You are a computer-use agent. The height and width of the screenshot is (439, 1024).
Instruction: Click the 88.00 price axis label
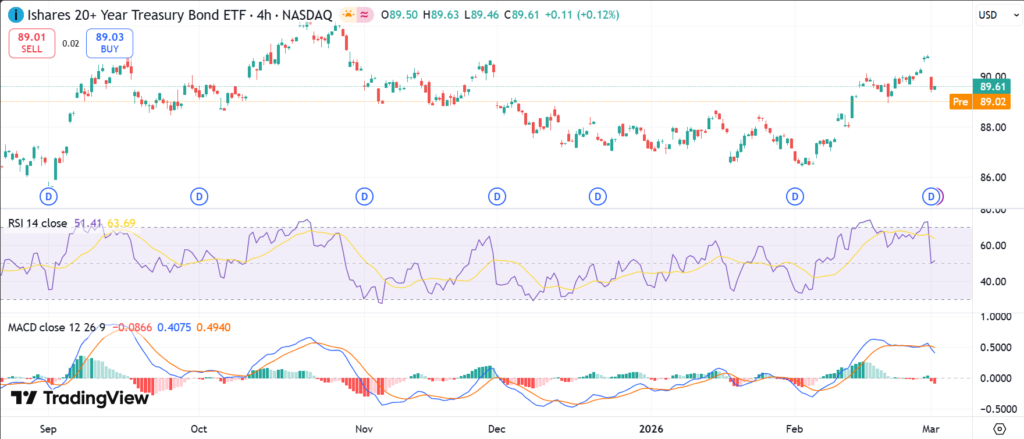pos(991,127)
